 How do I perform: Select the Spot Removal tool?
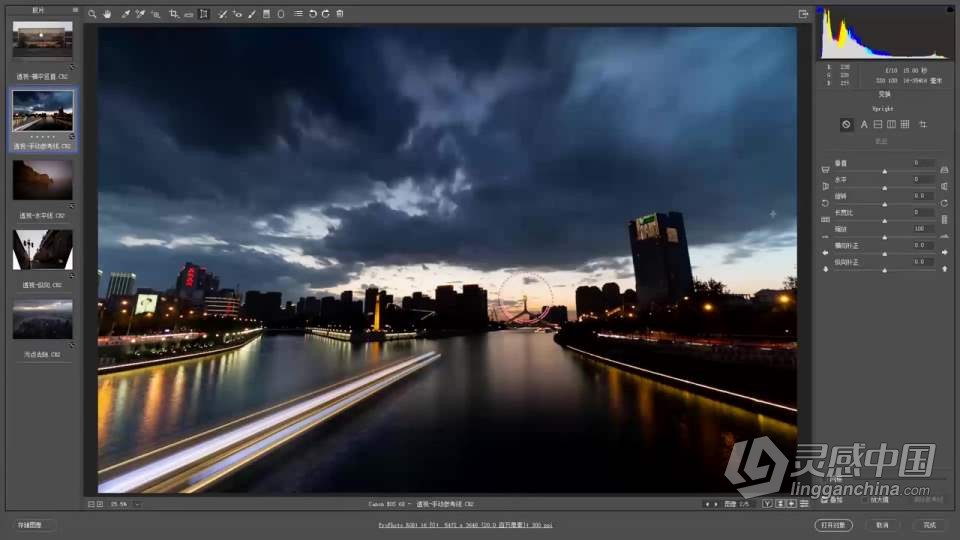[222, 13]
